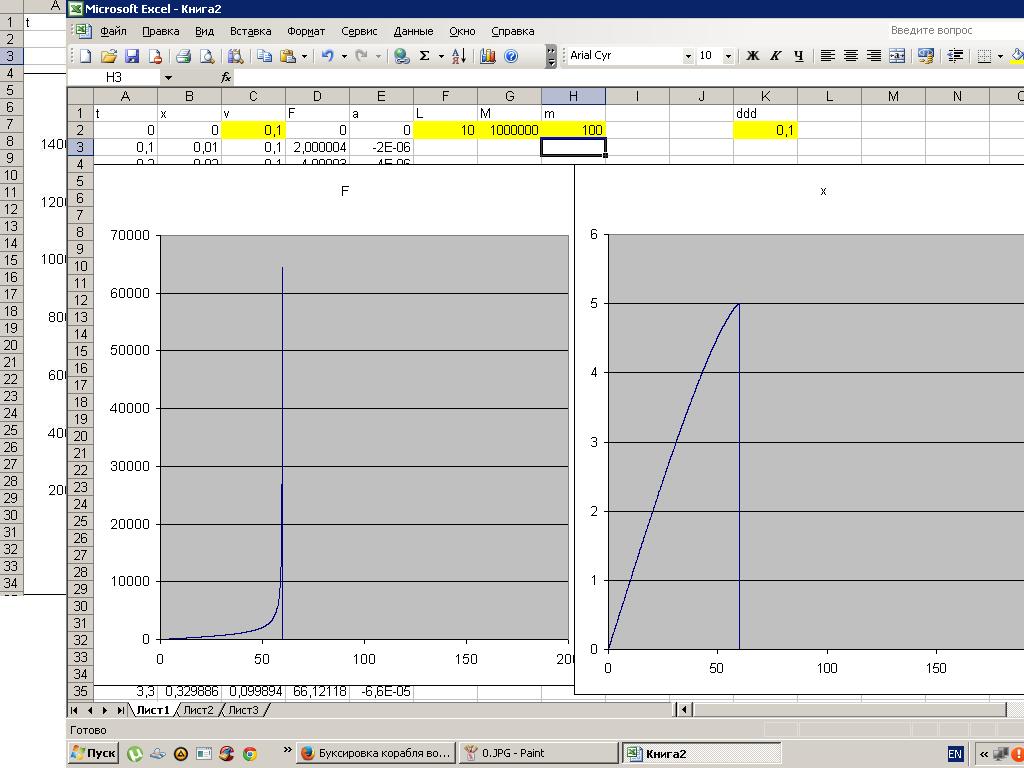Expand the Arial Cyr font dropdown
Image resolution: width=1024 pixels, height=768 pixels.
(688, 56)
